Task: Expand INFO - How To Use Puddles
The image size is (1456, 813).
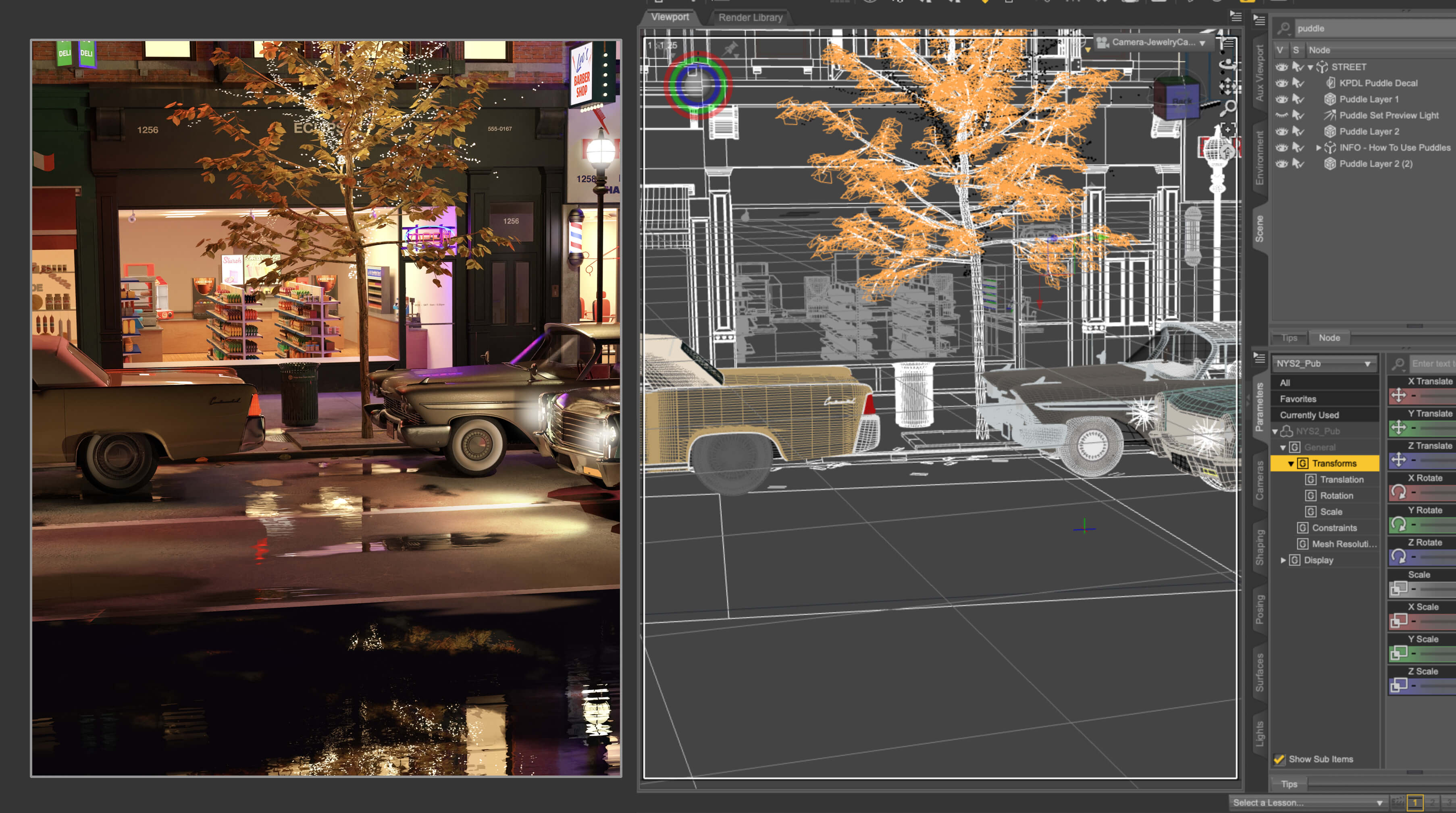Action: click(x=1319, y=148)
